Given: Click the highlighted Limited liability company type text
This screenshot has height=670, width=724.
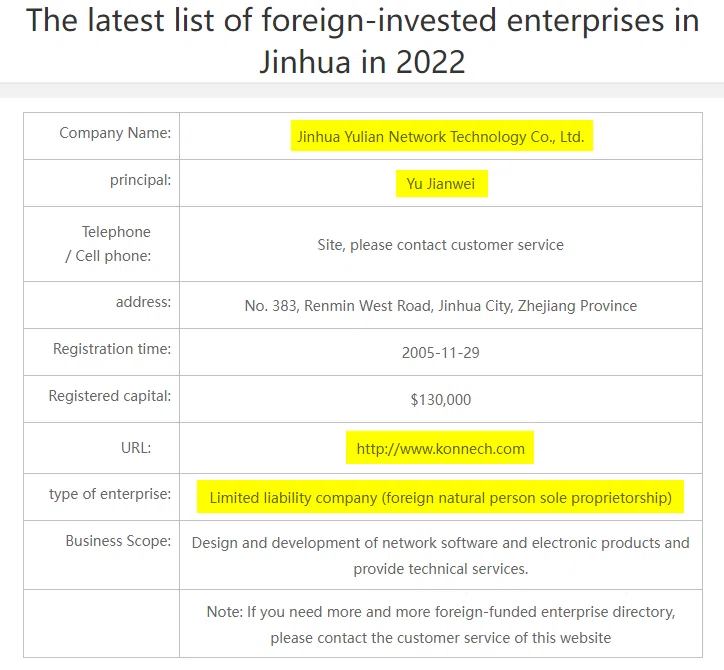Looking at the screenshot, I should point(440,497).
